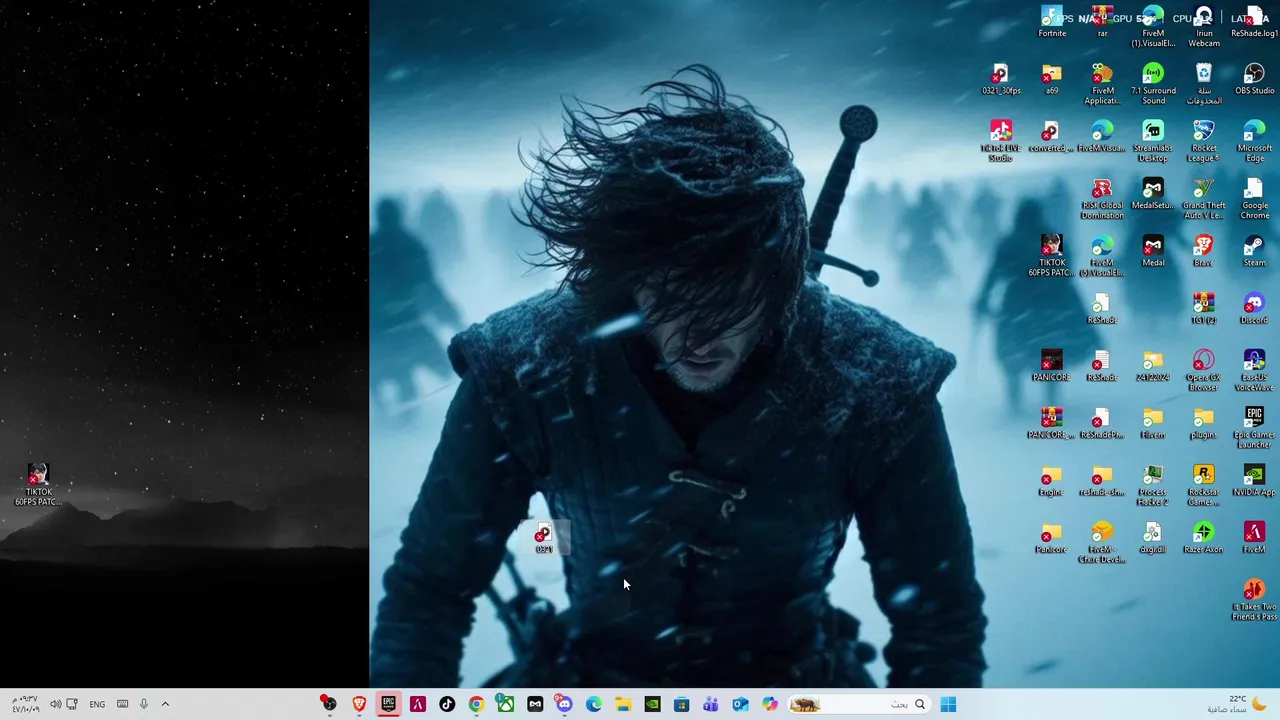Open the volume speaker tray icon
Viewport: 1280px width, 720px height.
point(55,704)
